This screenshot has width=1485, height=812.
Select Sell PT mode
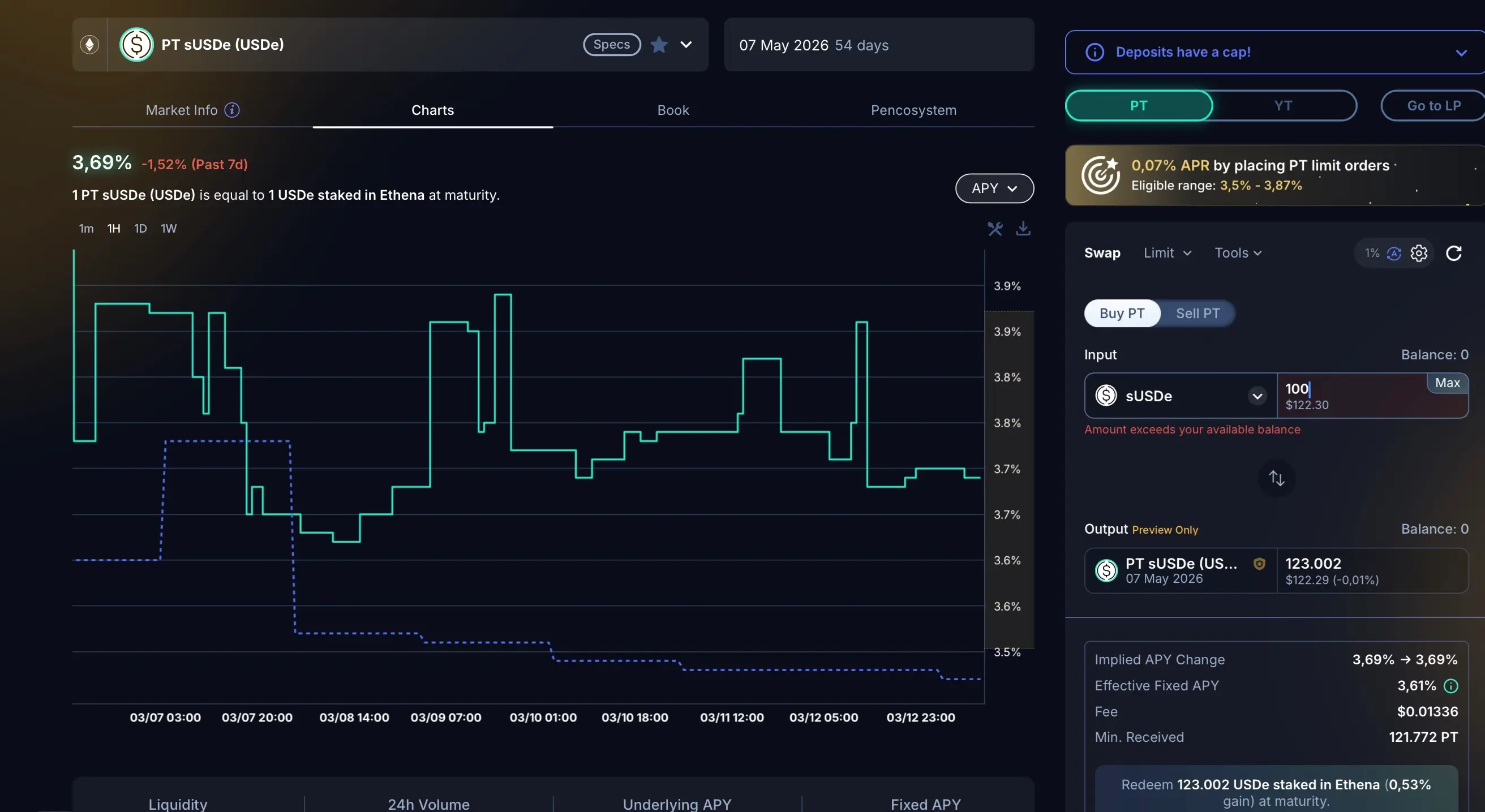click(x=1198, y=313)
